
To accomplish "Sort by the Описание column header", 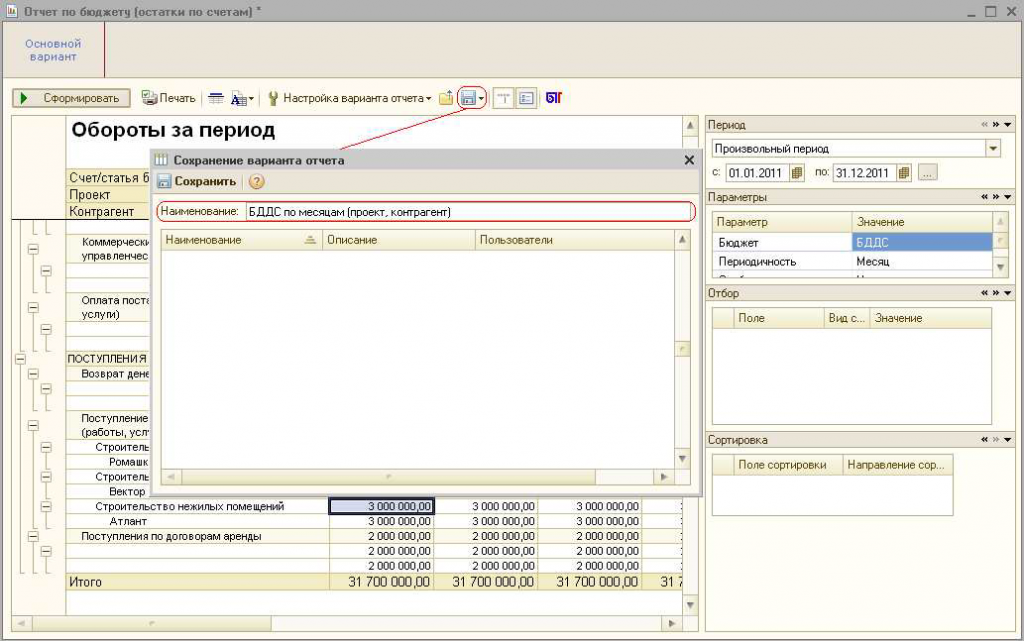I will coord(398,240).
